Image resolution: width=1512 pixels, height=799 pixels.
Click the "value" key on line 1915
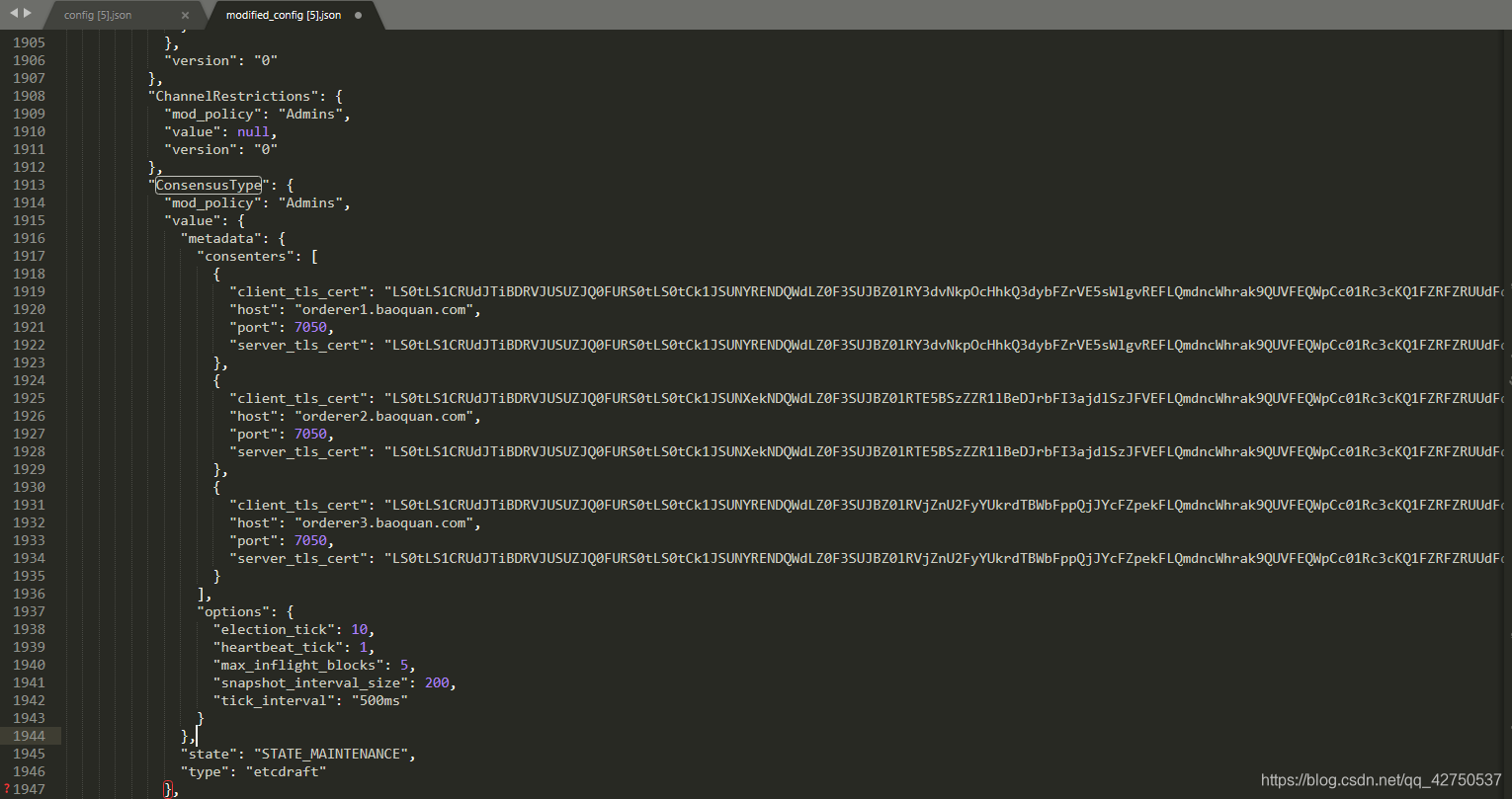coord(193,220)
